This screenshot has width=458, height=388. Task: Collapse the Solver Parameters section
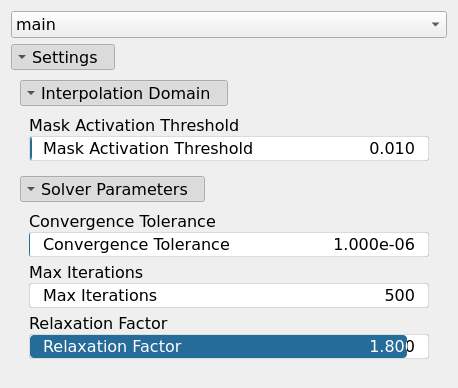click(x=112, y=189)
